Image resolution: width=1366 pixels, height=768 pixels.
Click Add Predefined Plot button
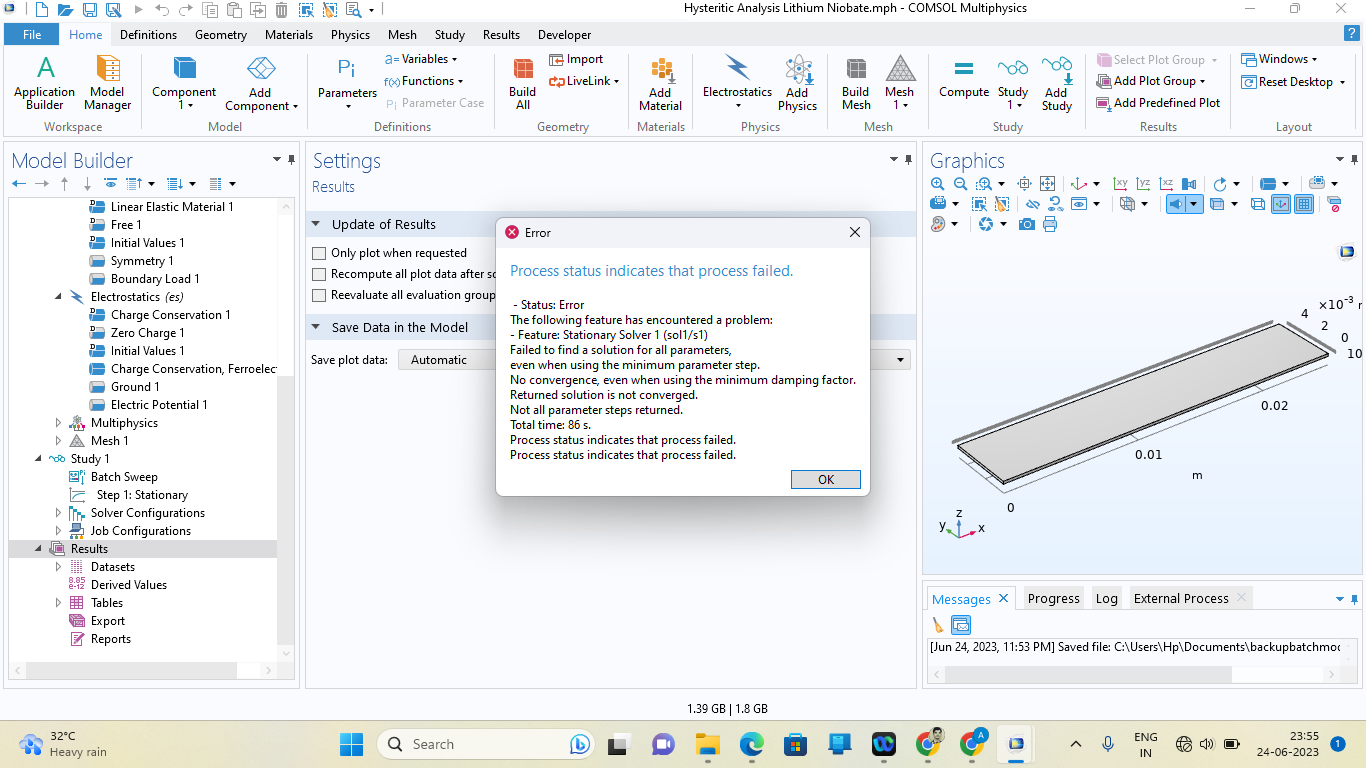(1158, 103)
